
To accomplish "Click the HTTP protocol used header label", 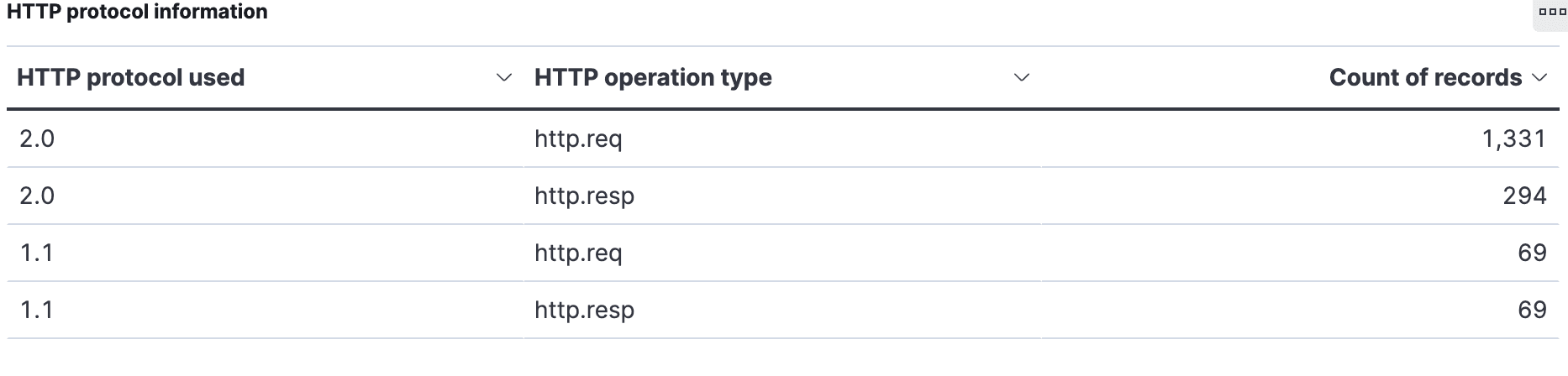I will coord(131,78).
